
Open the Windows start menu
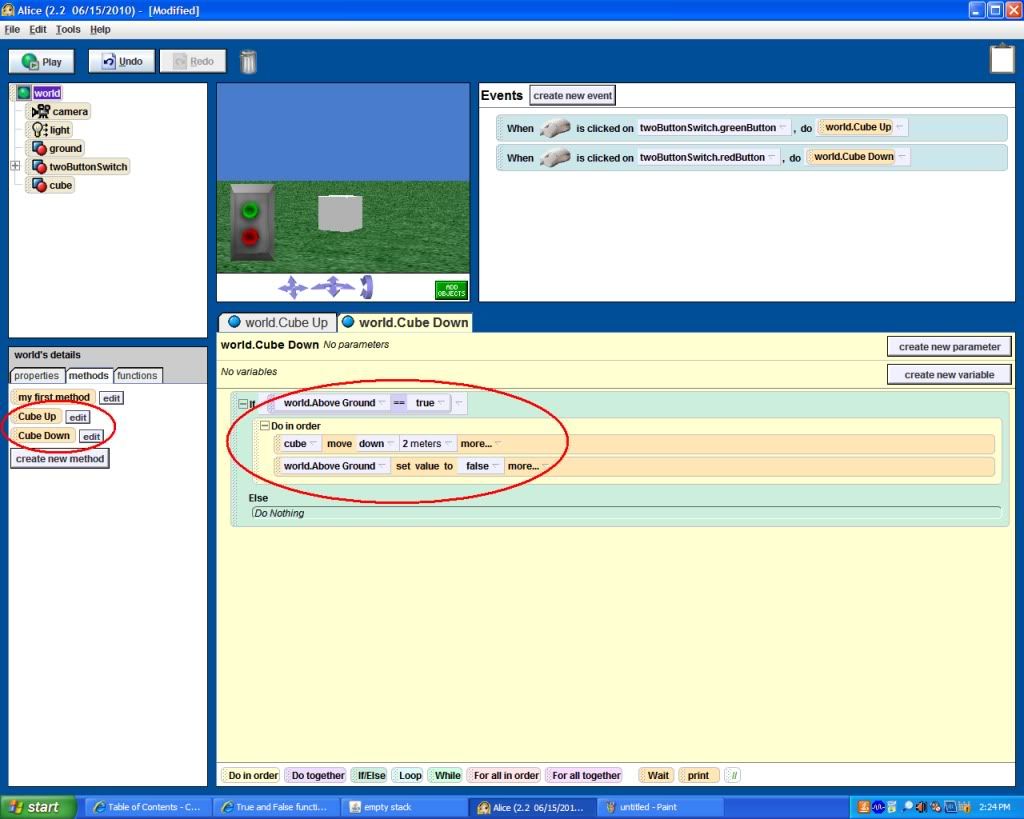(x=38, y=807)
